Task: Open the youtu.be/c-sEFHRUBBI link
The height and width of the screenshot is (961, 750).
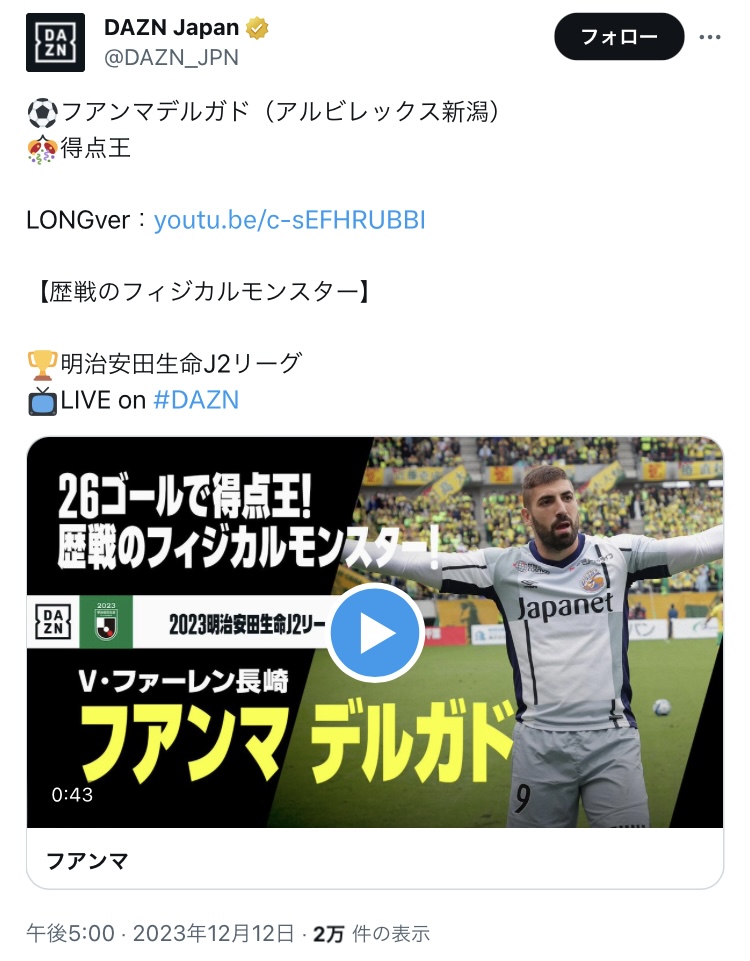Action: 289,220
